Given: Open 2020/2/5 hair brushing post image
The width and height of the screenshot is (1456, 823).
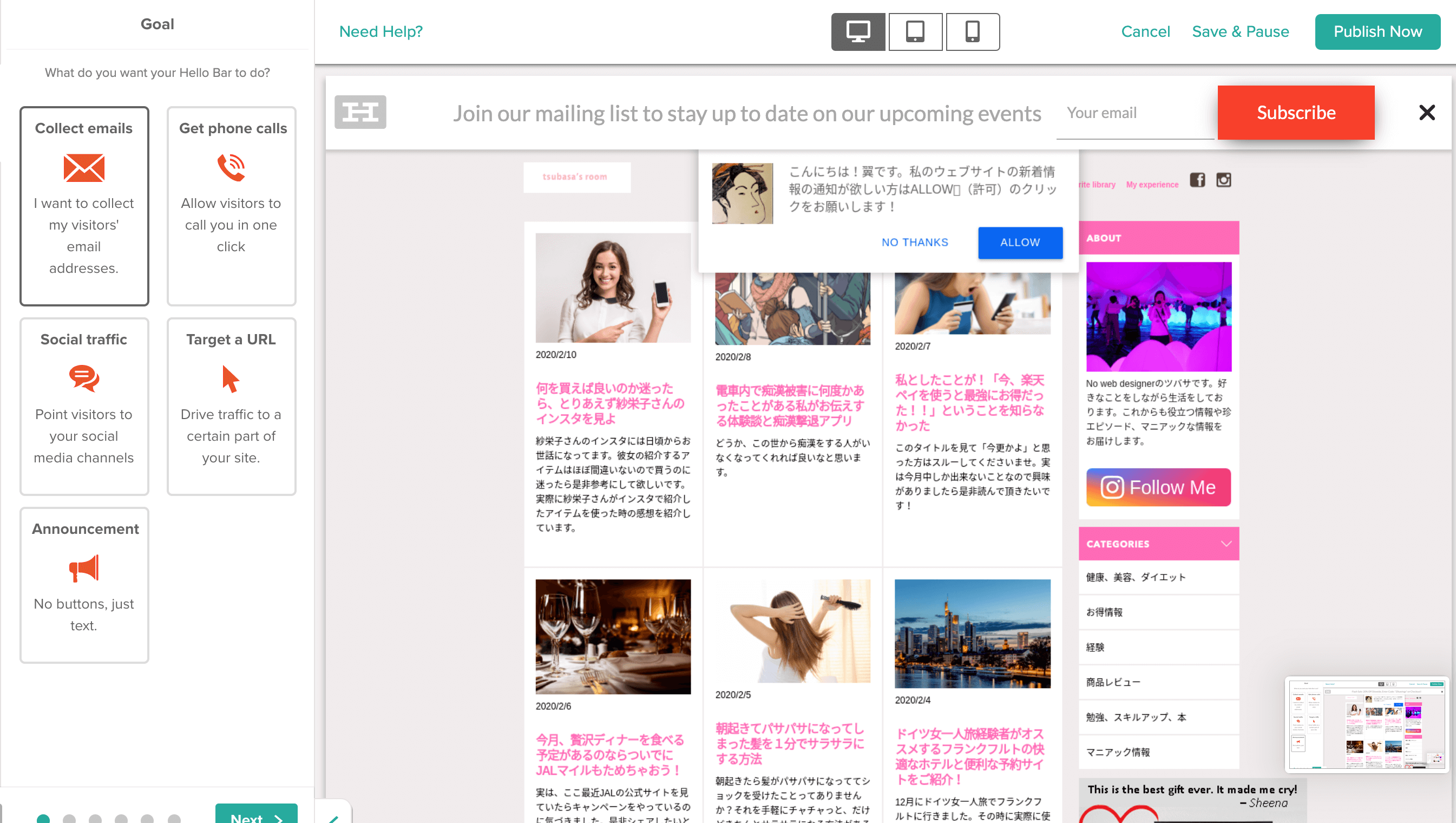Looking at the screenshot, I should [792, 631].
